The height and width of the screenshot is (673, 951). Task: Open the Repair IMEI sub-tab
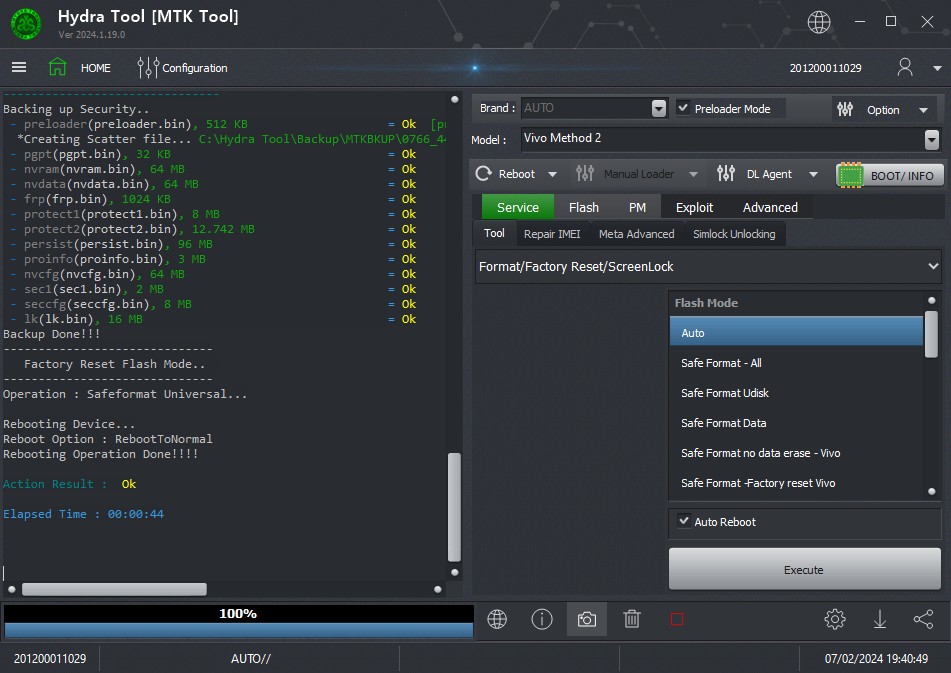point(552,234)
